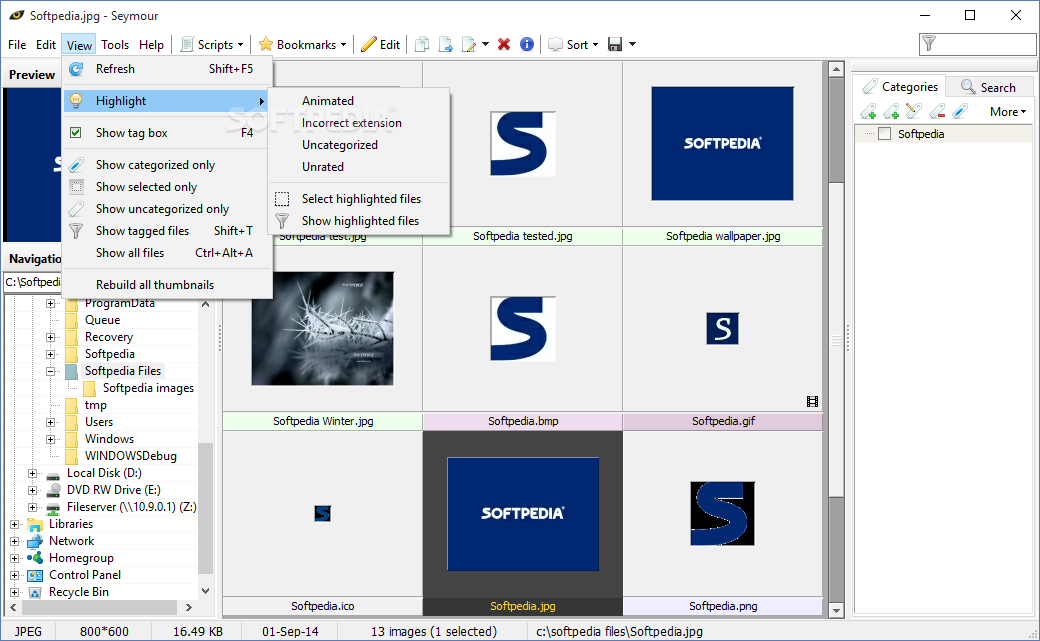
Task: Choose Uncategorized highlight option
Action: coord(359,145)
